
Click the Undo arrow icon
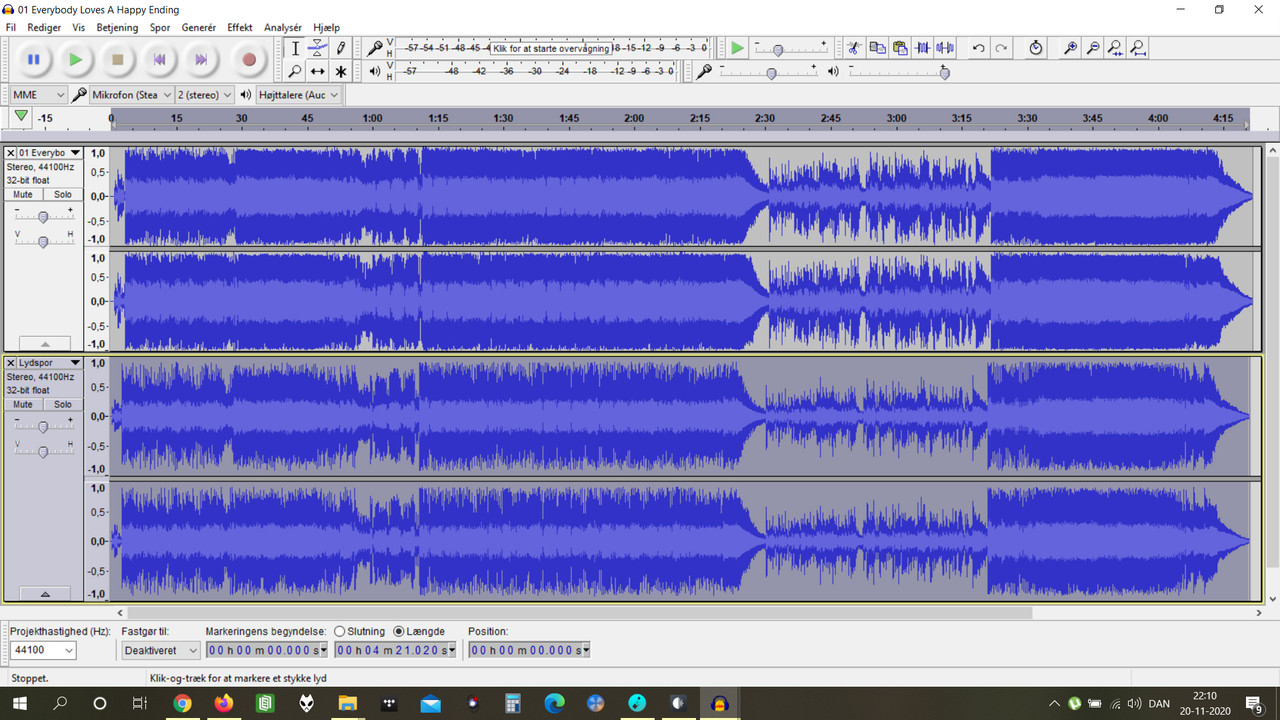(978, 48)
